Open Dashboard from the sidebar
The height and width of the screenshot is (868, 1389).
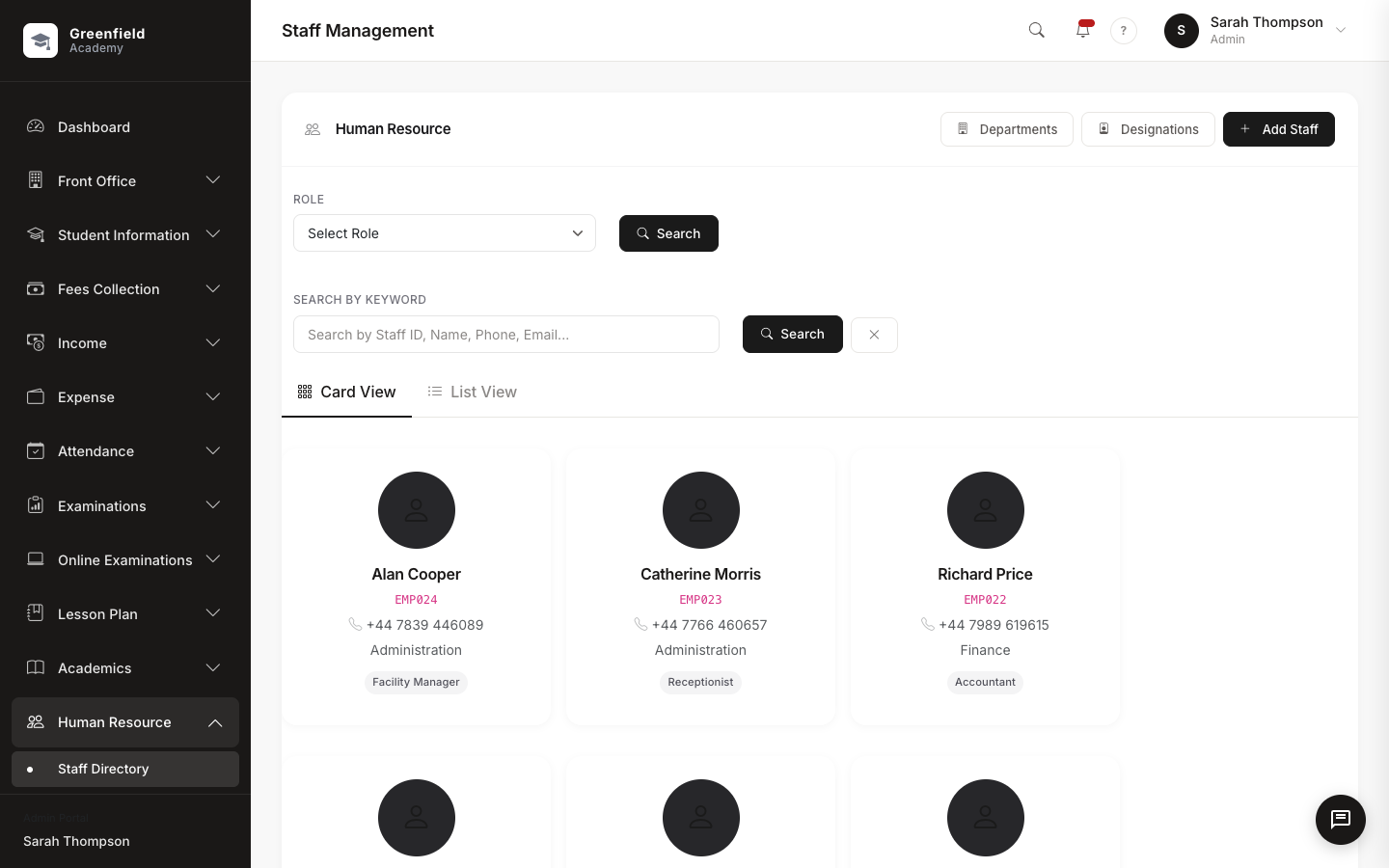coord(125,126)
